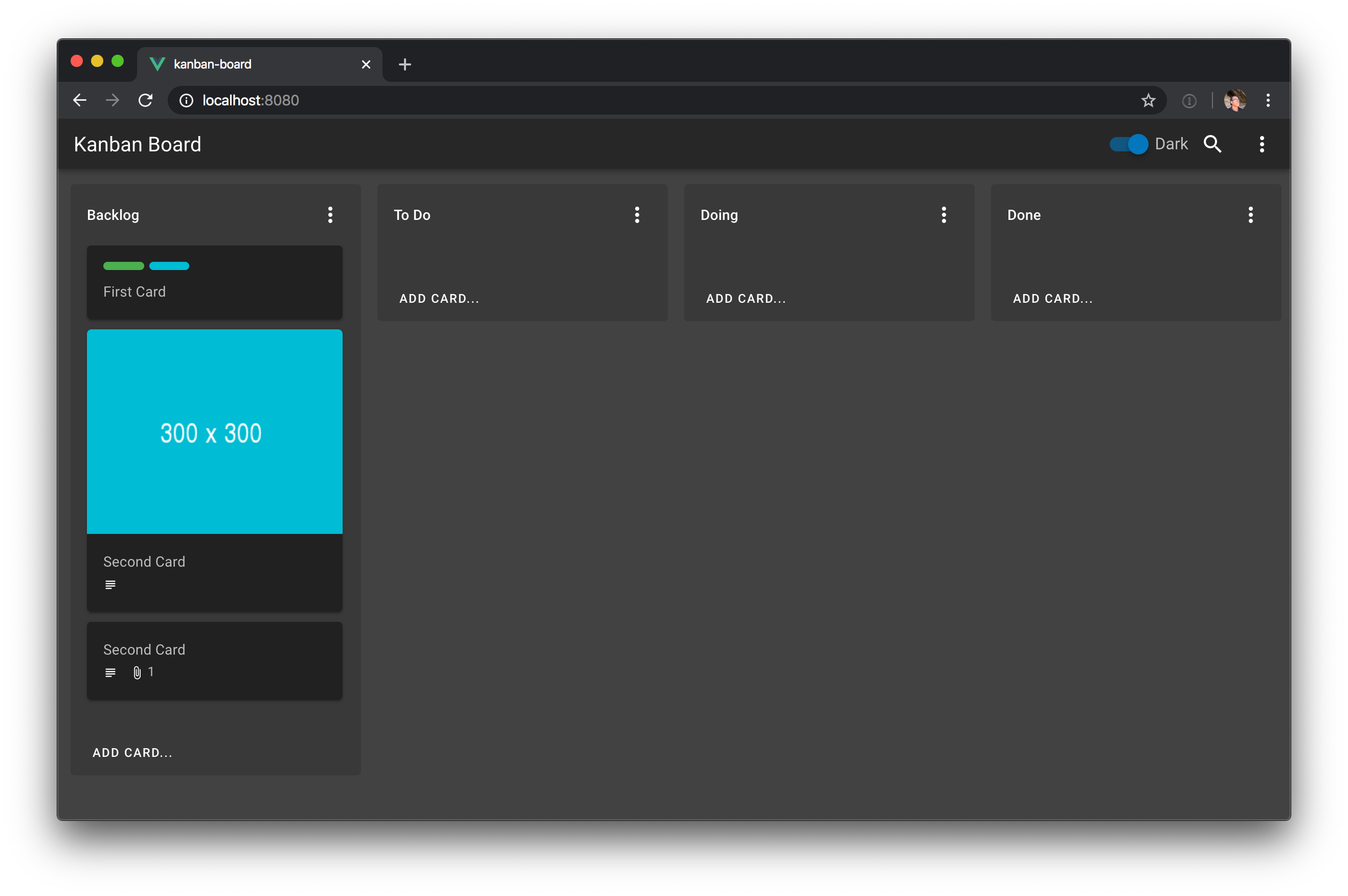The image size is (1348, 896).
Task: Toggle the Dark mode switch
Action: pos(1129,144)
